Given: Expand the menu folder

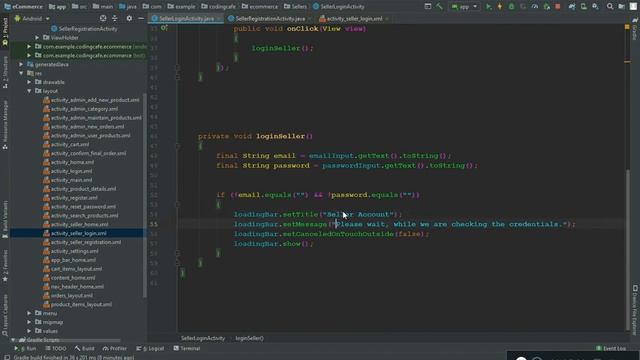Looking at the screenshot, I should pos(29,313).
